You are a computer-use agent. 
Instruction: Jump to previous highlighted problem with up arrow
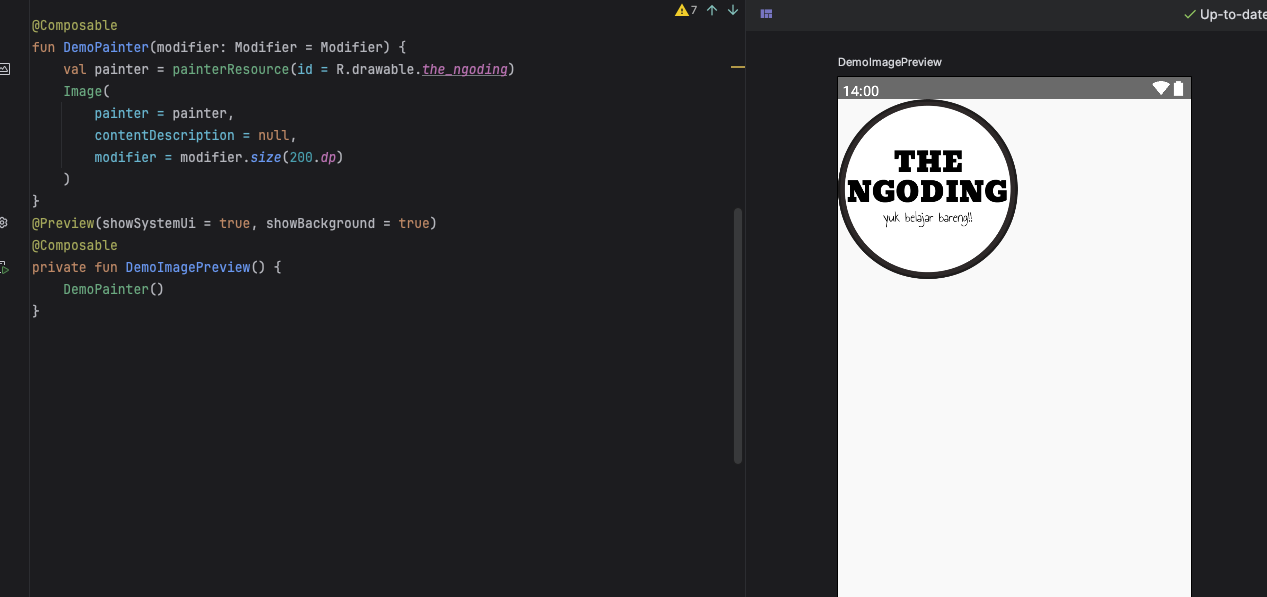pyautogui.click(x=712, y=10)
